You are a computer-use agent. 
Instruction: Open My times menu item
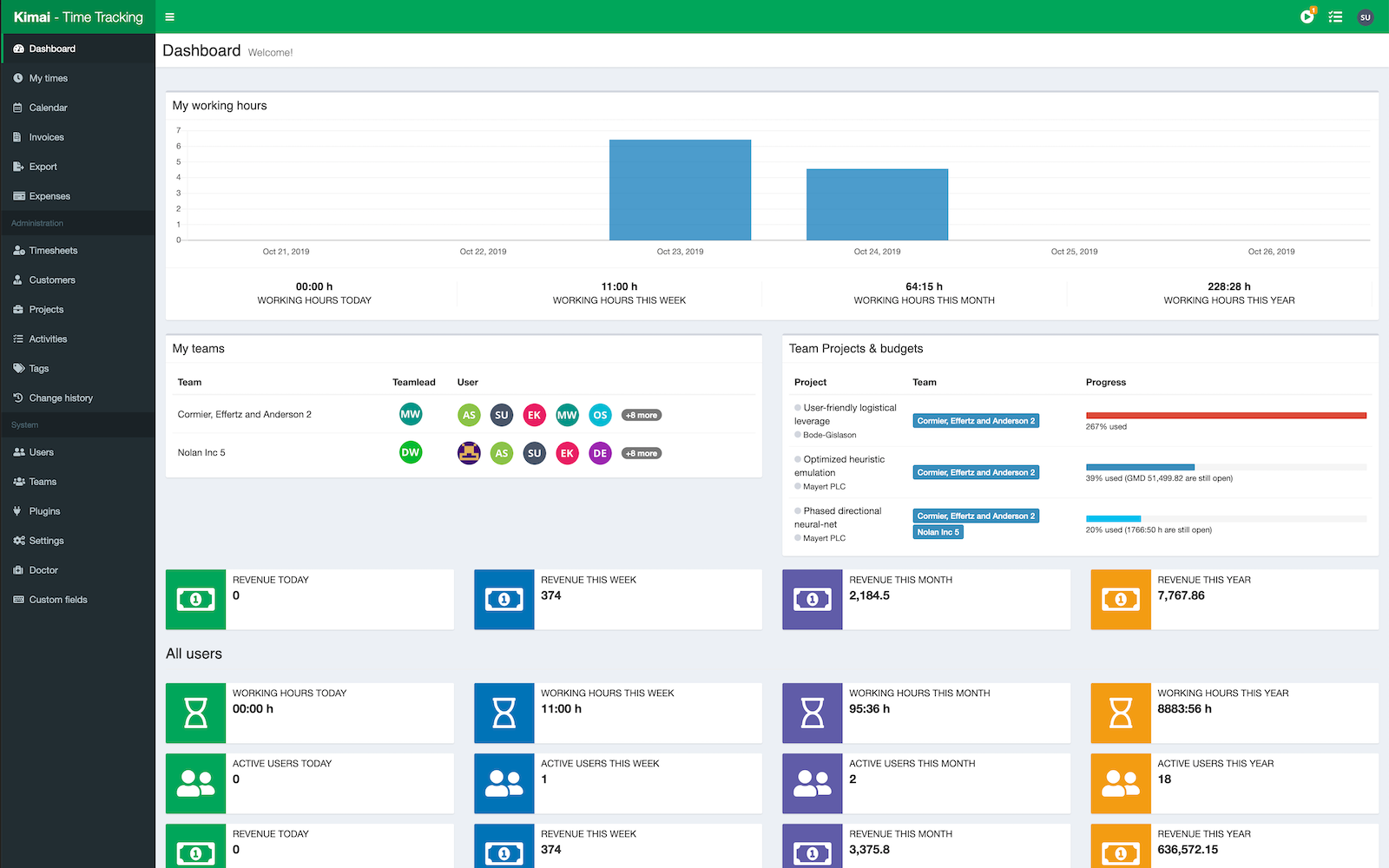(x=78, y=78)
